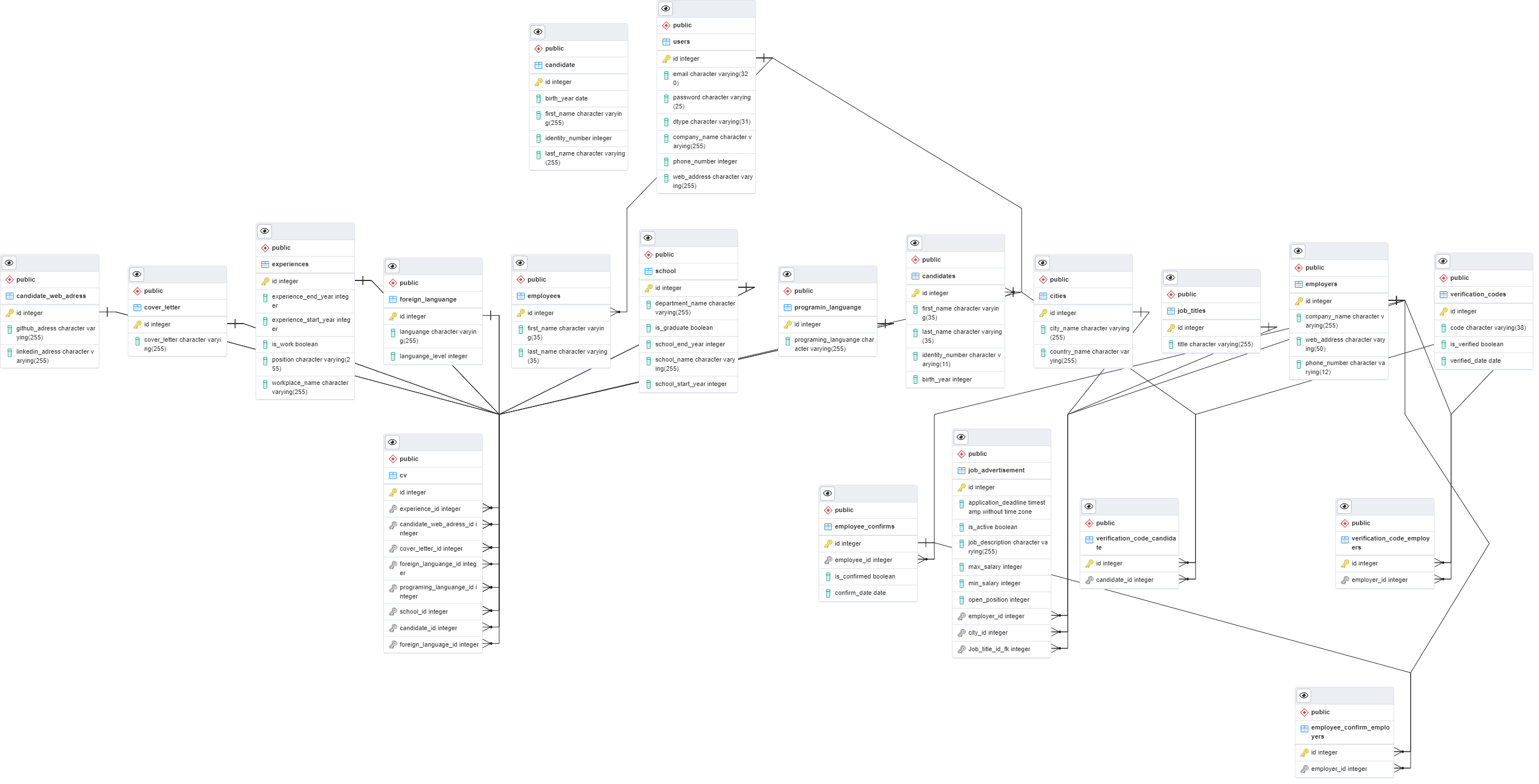Click the key icon next to verification_codes id

point(1445,311)
